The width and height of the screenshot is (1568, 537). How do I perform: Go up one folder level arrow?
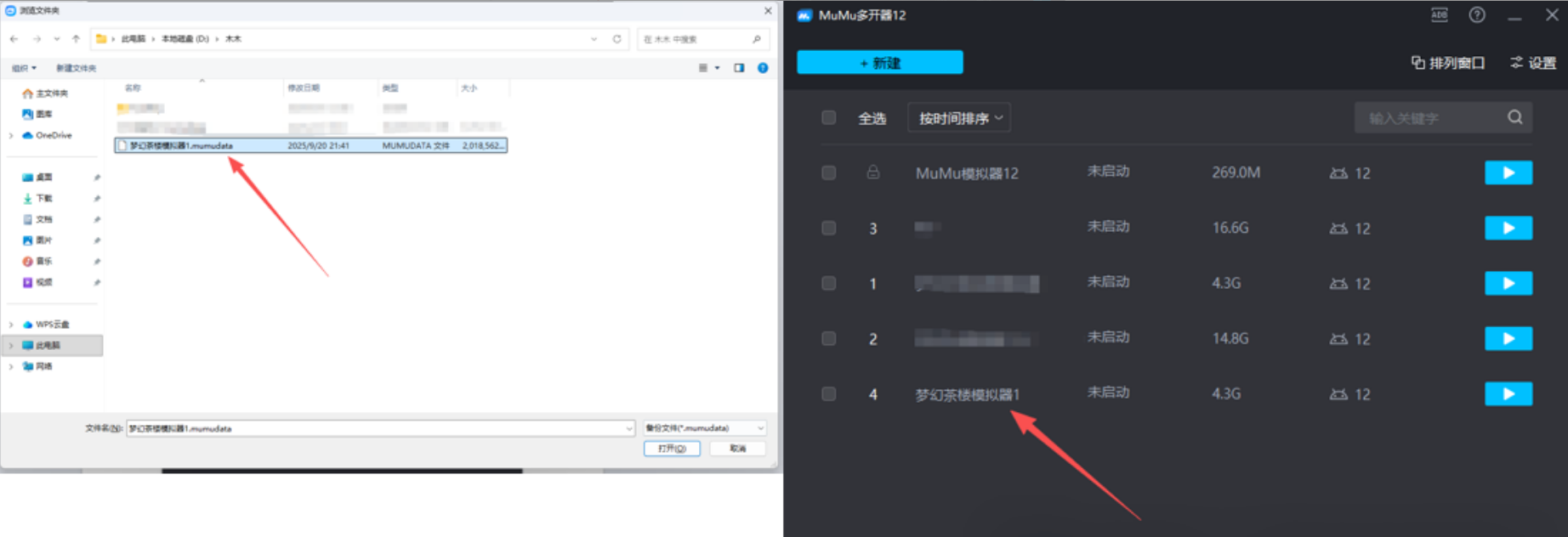pos(76,39)
